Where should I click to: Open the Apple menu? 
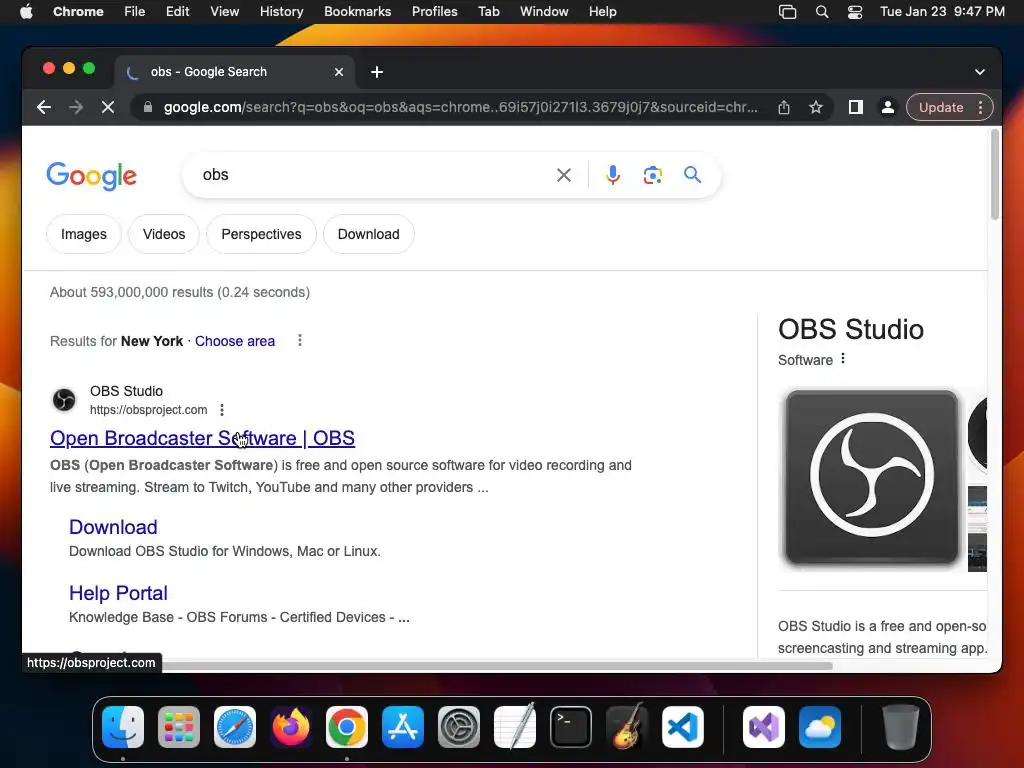[26, 12]
